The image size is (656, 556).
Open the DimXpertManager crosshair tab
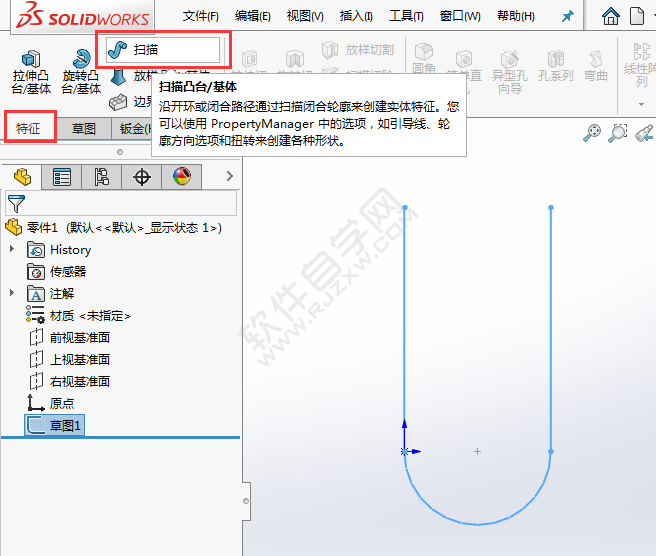tap(142, 177)
